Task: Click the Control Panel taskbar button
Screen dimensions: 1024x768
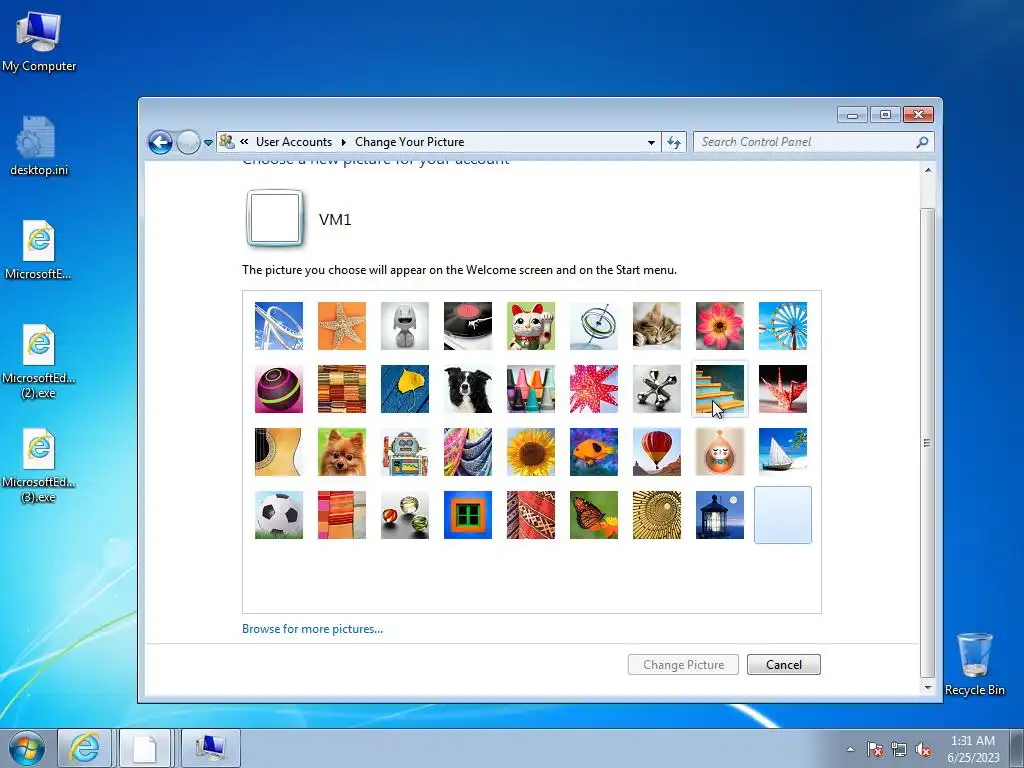Action: click(x=211, y=748)
